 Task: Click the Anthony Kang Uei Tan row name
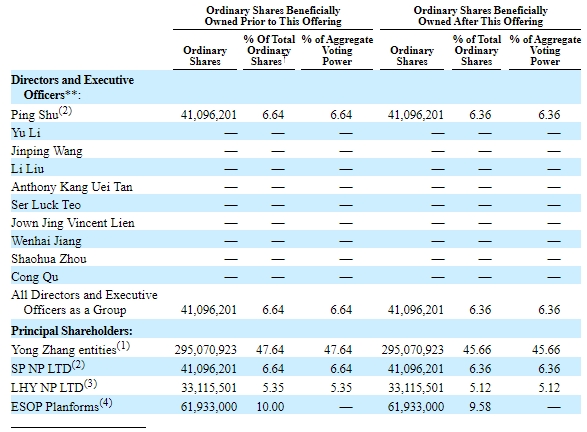[x=72, y=186]
